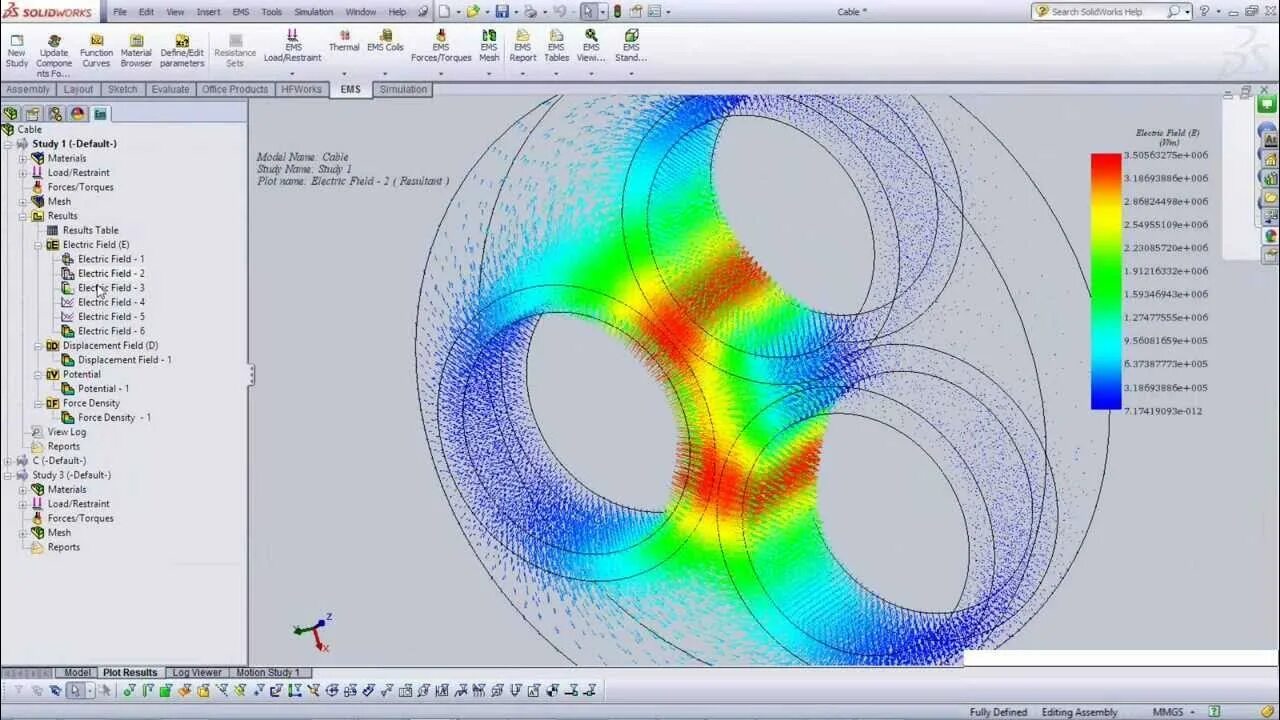Open the EMS Report tool
1280x720 pixels.
tap(523, 45)
